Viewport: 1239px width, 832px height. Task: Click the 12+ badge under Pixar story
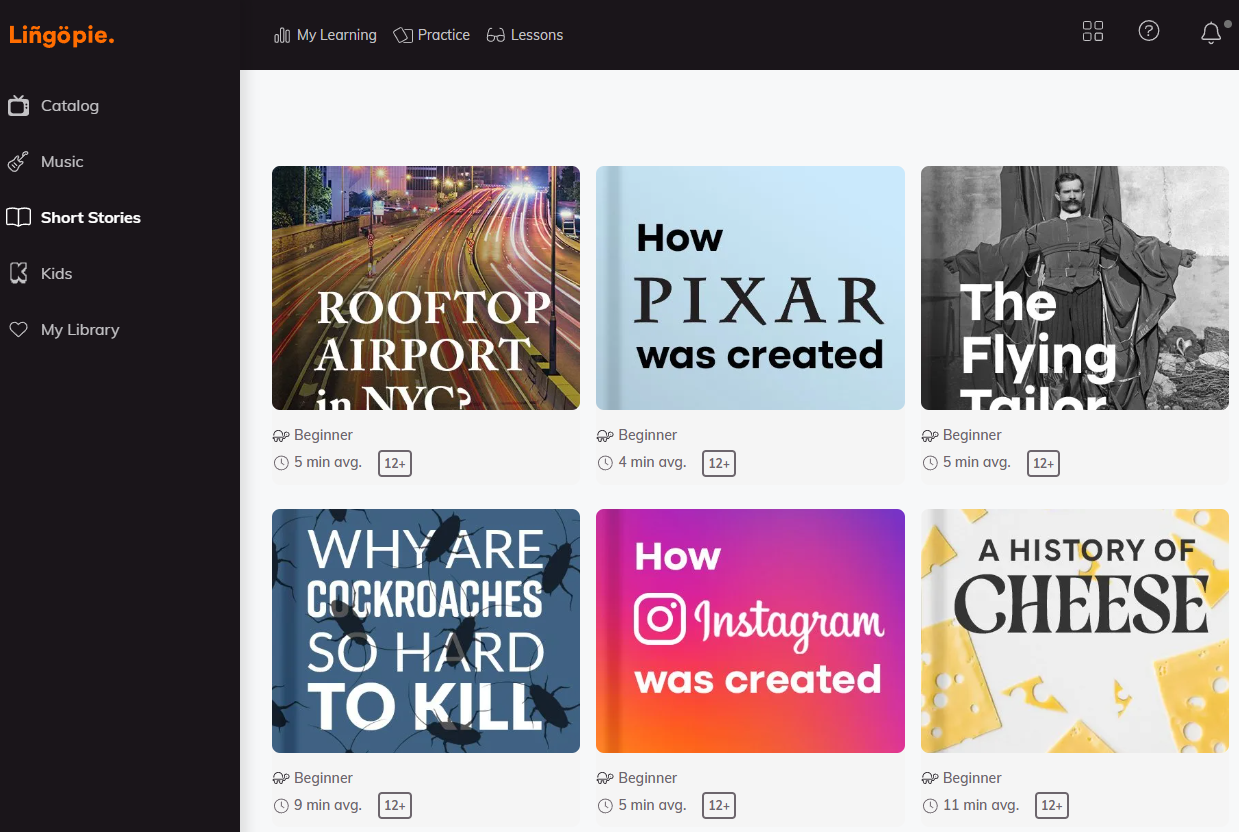718,463
